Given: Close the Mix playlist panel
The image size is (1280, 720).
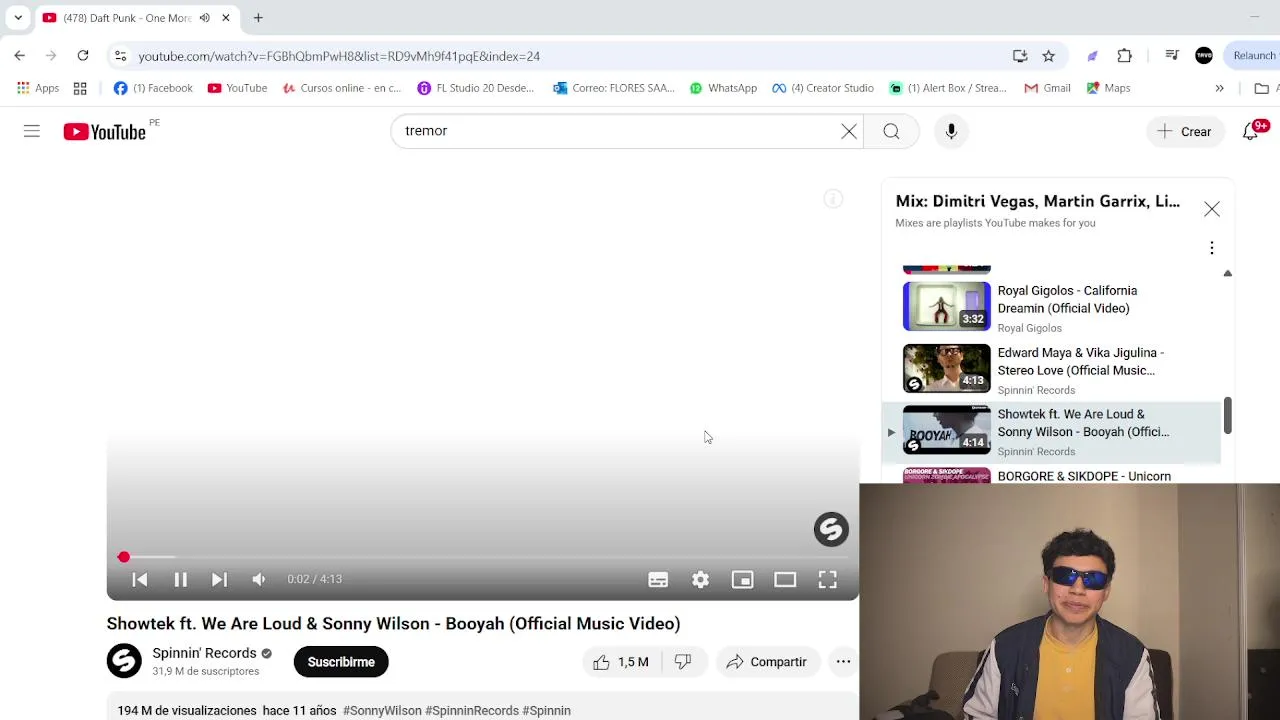Looking at the screenshot, I should coord(1212,209).
